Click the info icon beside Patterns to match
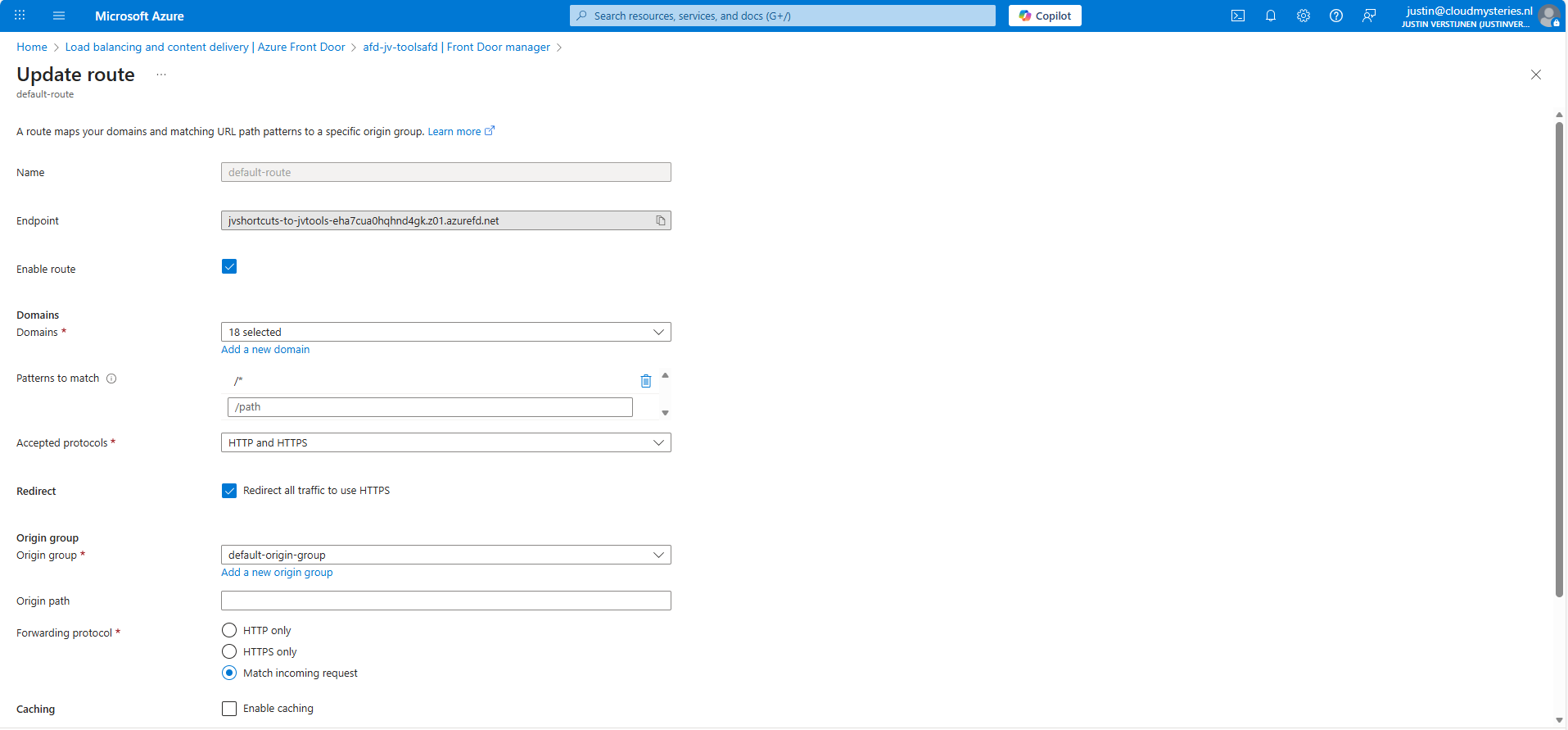Viewport: 1568px width, 730px height. (111, 379)
